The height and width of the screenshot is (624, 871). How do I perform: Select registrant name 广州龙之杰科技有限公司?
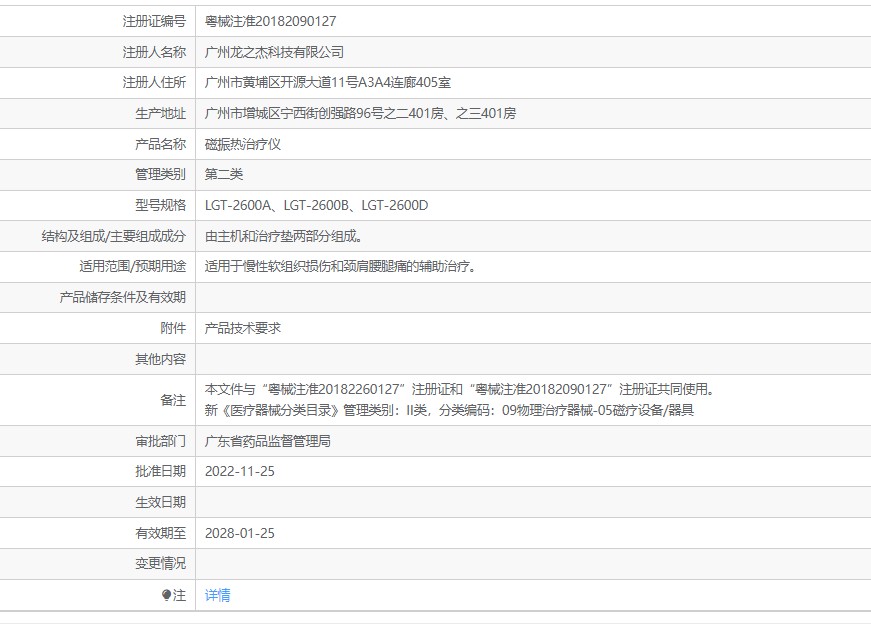coord(274,52)
